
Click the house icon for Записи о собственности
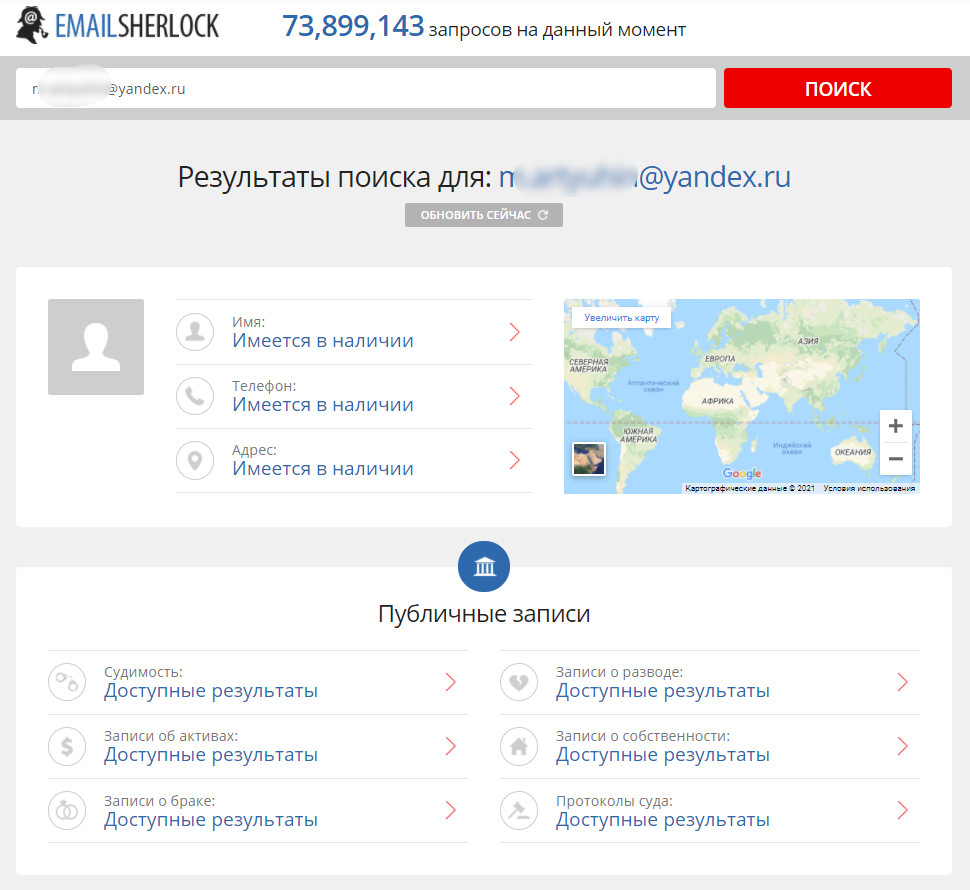(x=519, y=747)
